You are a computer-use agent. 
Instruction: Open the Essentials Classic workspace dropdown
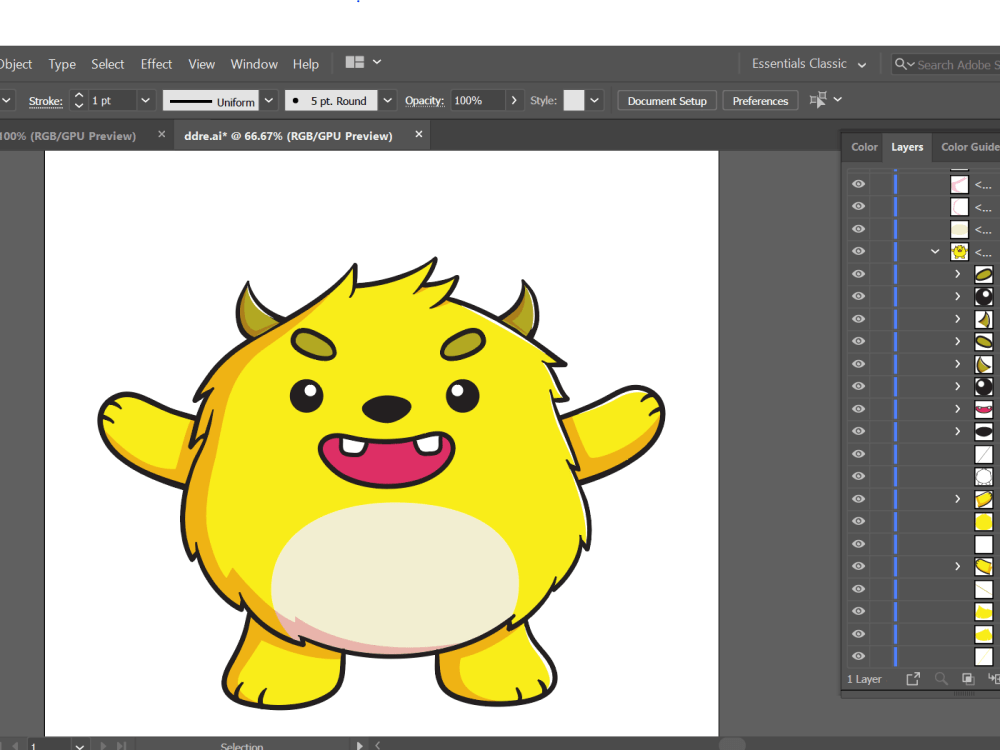point(808,63)
